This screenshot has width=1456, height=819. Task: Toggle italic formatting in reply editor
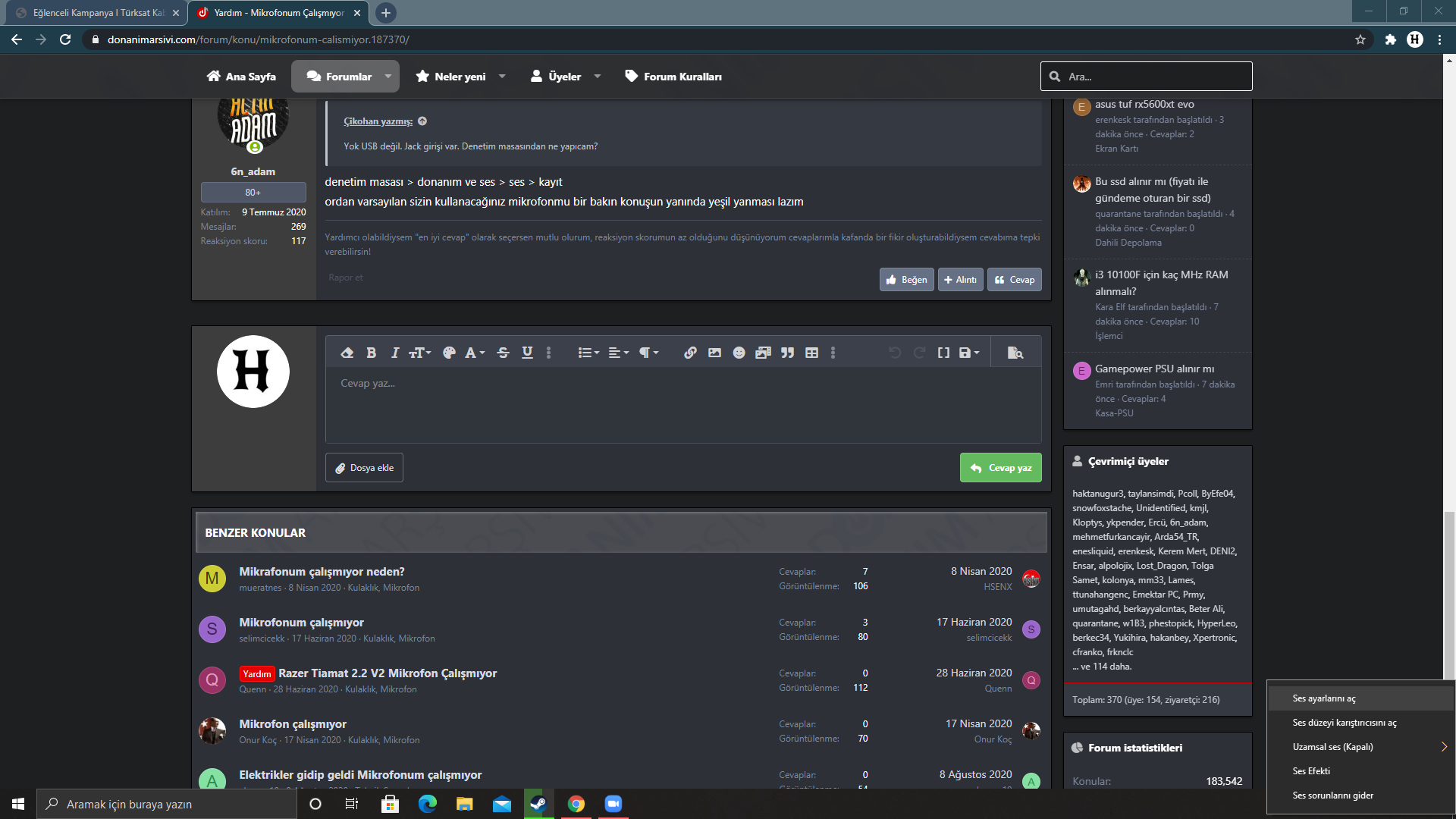point(394,353)
